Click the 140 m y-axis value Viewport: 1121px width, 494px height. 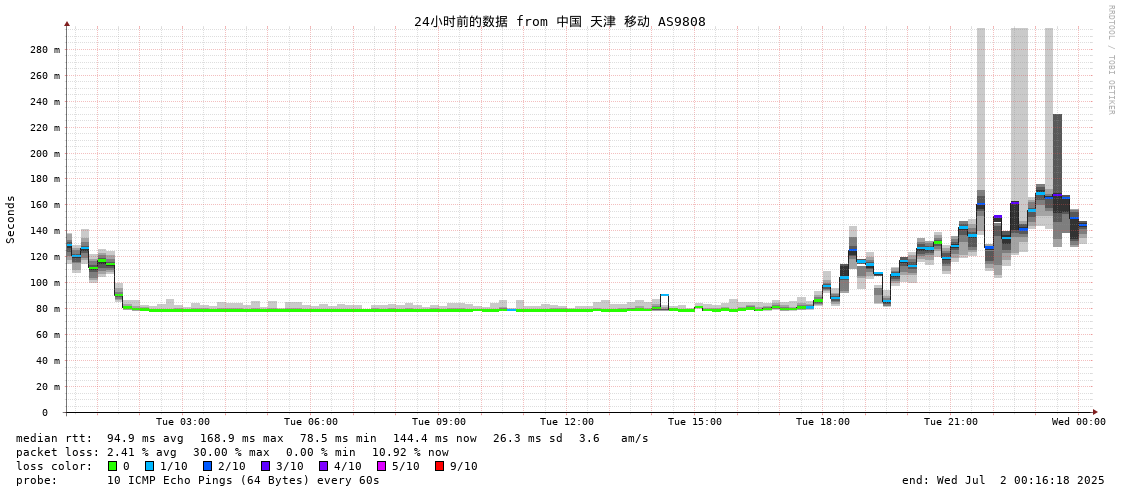tap(45, 231)
